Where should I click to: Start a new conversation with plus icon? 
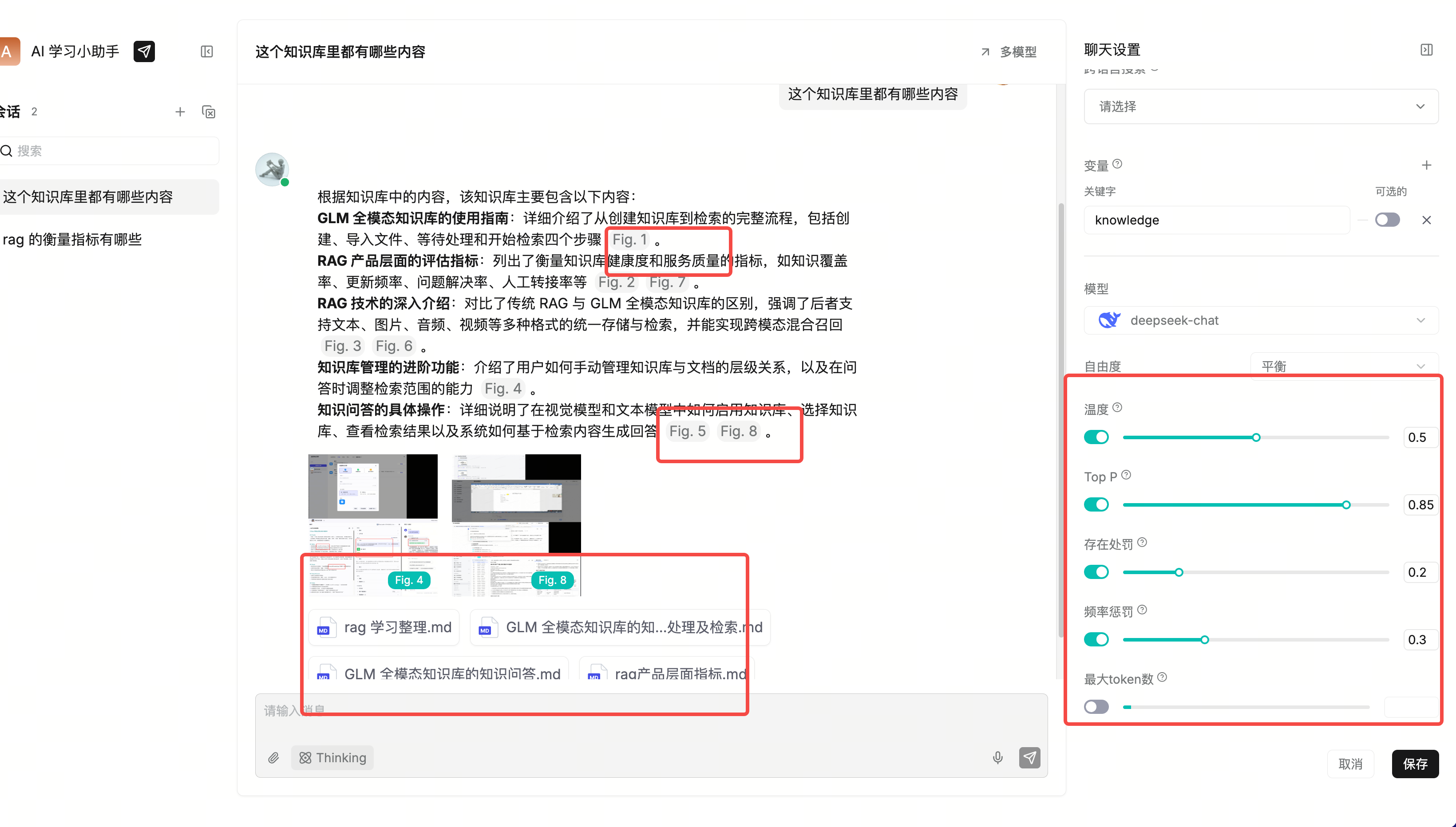[x=180, y=112]
